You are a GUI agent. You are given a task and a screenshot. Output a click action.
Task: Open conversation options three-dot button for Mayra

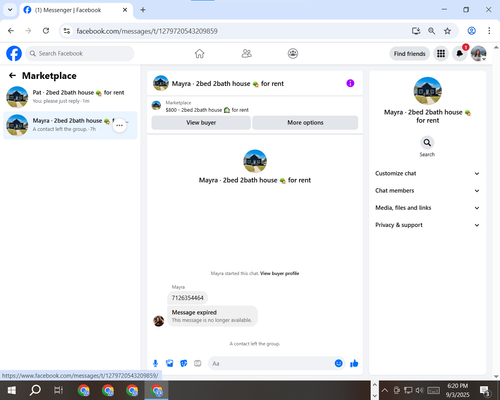point(120,125)
